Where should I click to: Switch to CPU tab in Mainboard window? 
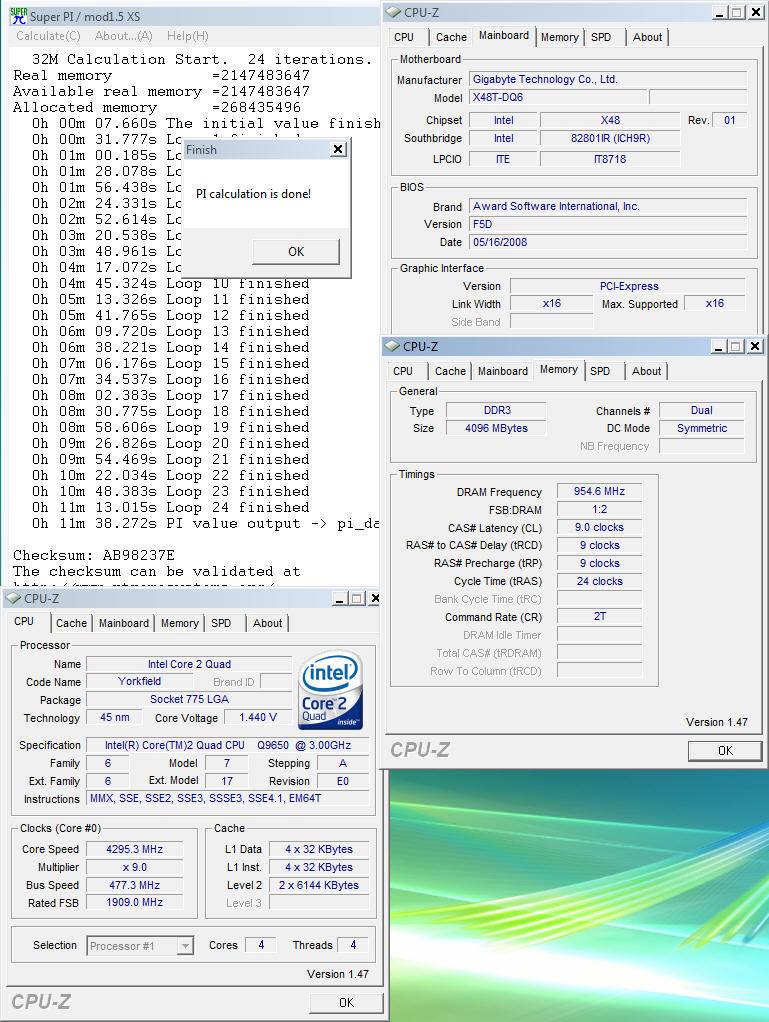(x=404, y=37)
